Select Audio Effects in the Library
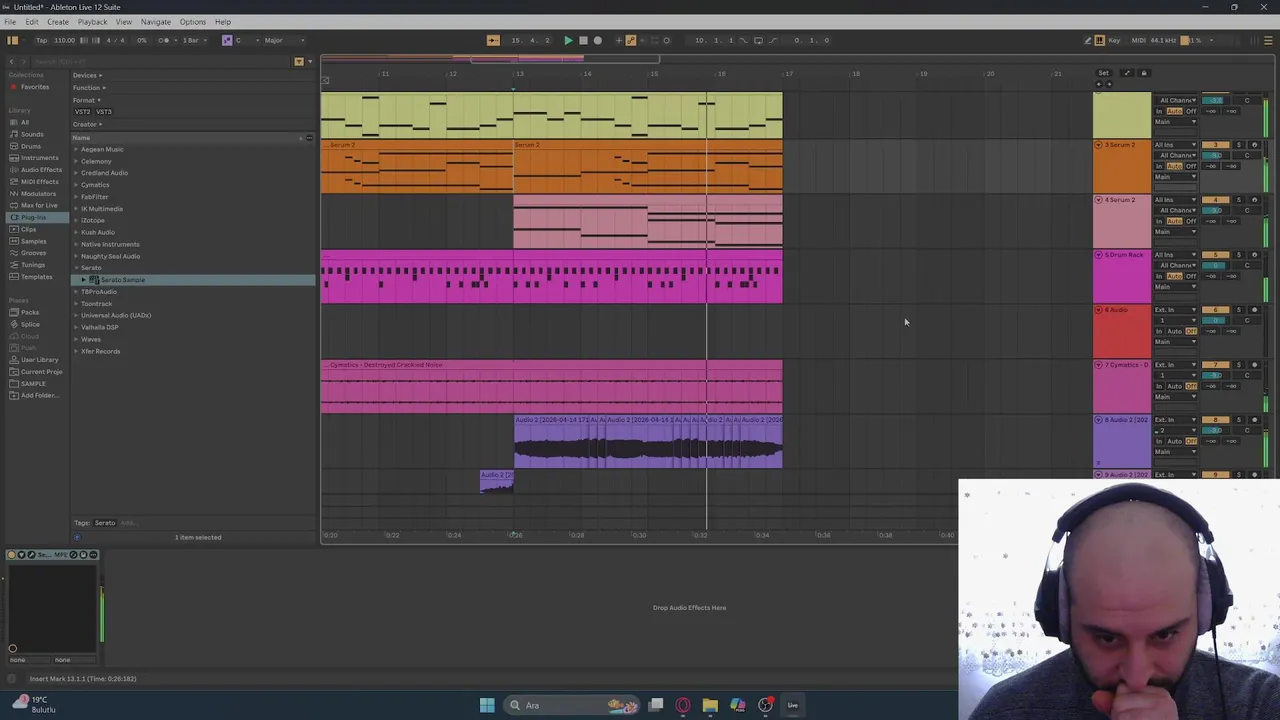 [41, 169]
